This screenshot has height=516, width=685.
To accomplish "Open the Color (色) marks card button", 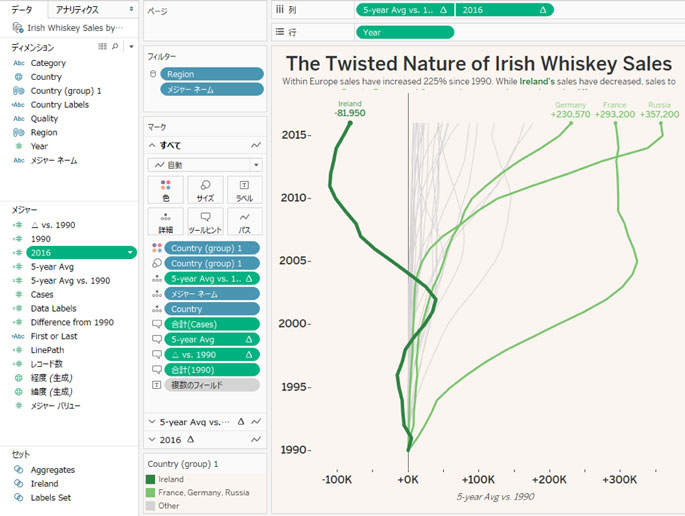I will [165, 191].
